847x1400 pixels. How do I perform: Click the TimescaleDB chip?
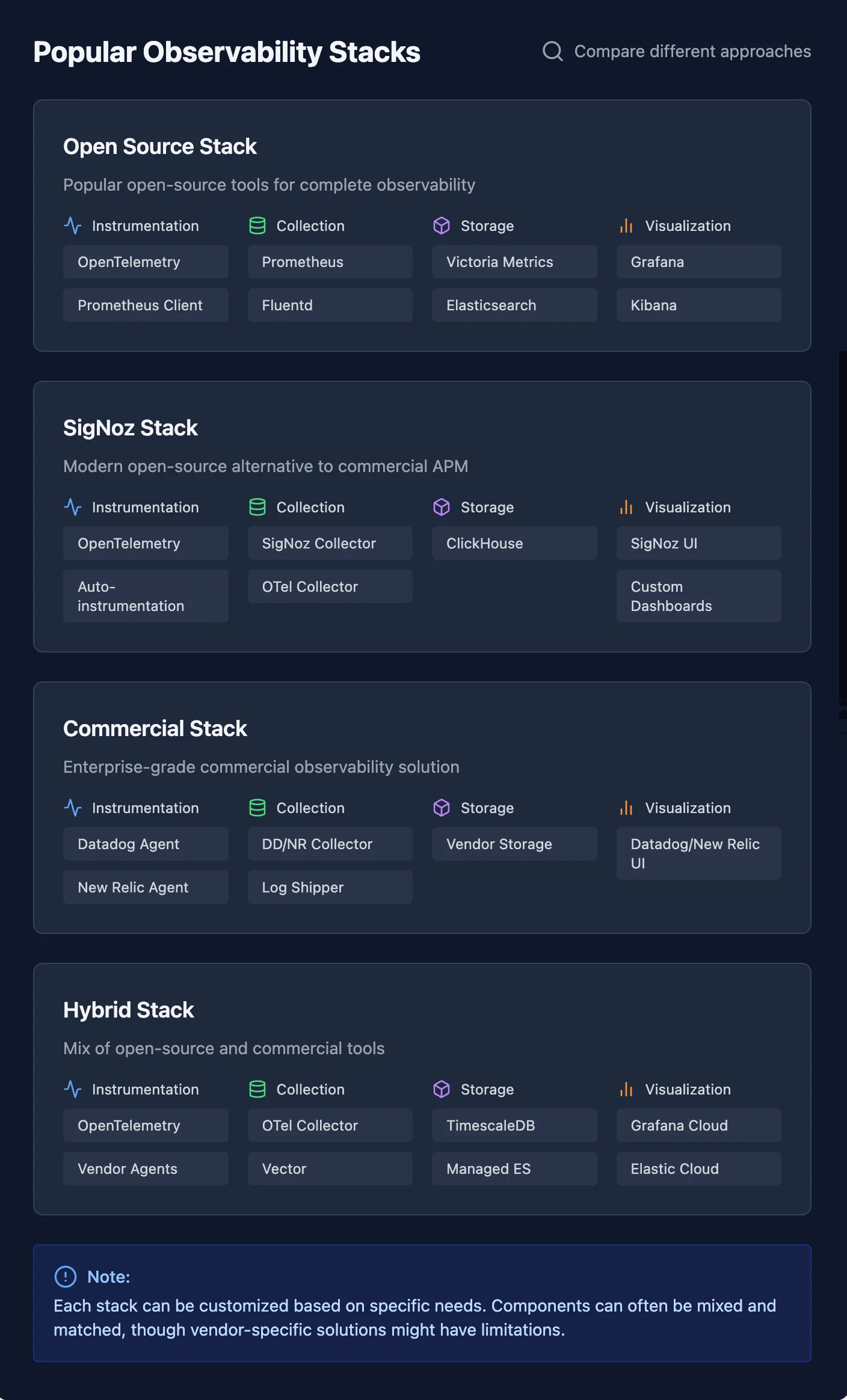tap(514, 1125)
